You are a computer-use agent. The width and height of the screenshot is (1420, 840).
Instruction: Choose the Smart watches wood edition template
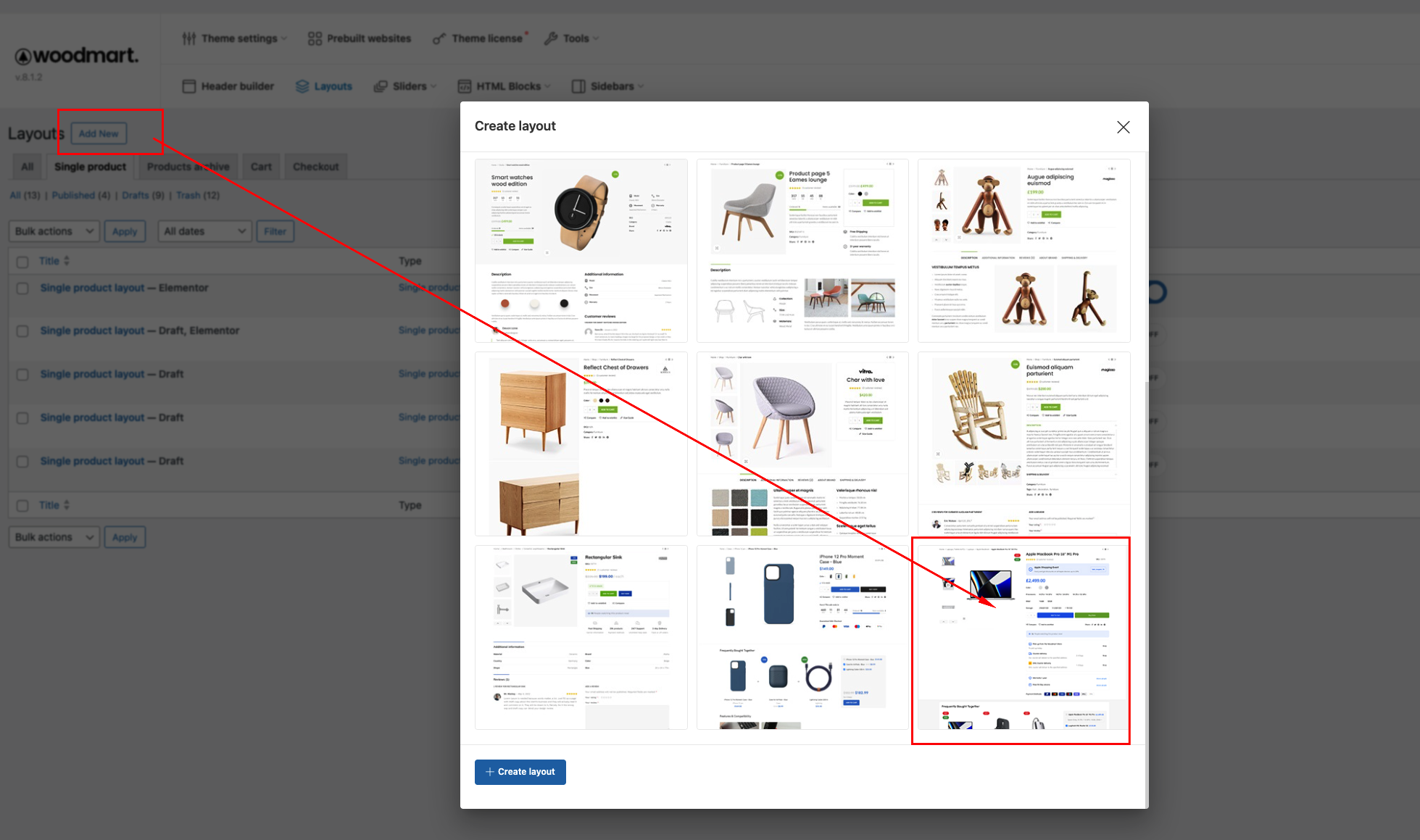pyautogui.click(x=581, y=251)
